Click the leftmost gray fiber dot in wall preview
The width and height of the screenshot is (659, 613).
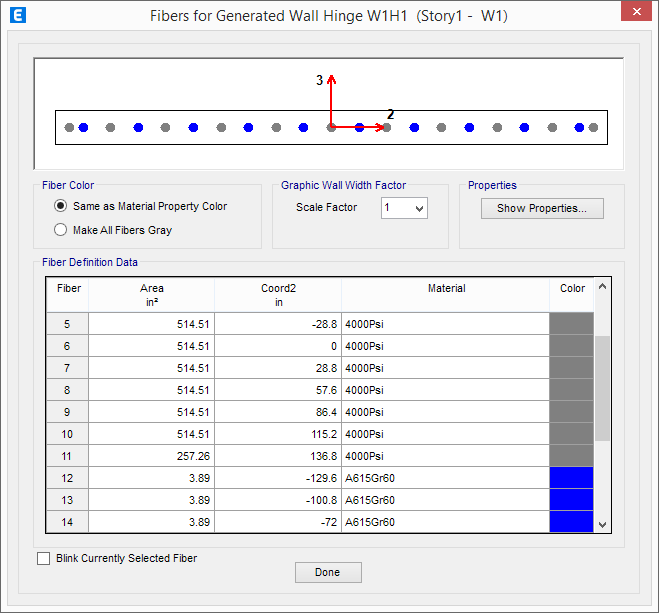pyautogui.click(x=69, y=127)
